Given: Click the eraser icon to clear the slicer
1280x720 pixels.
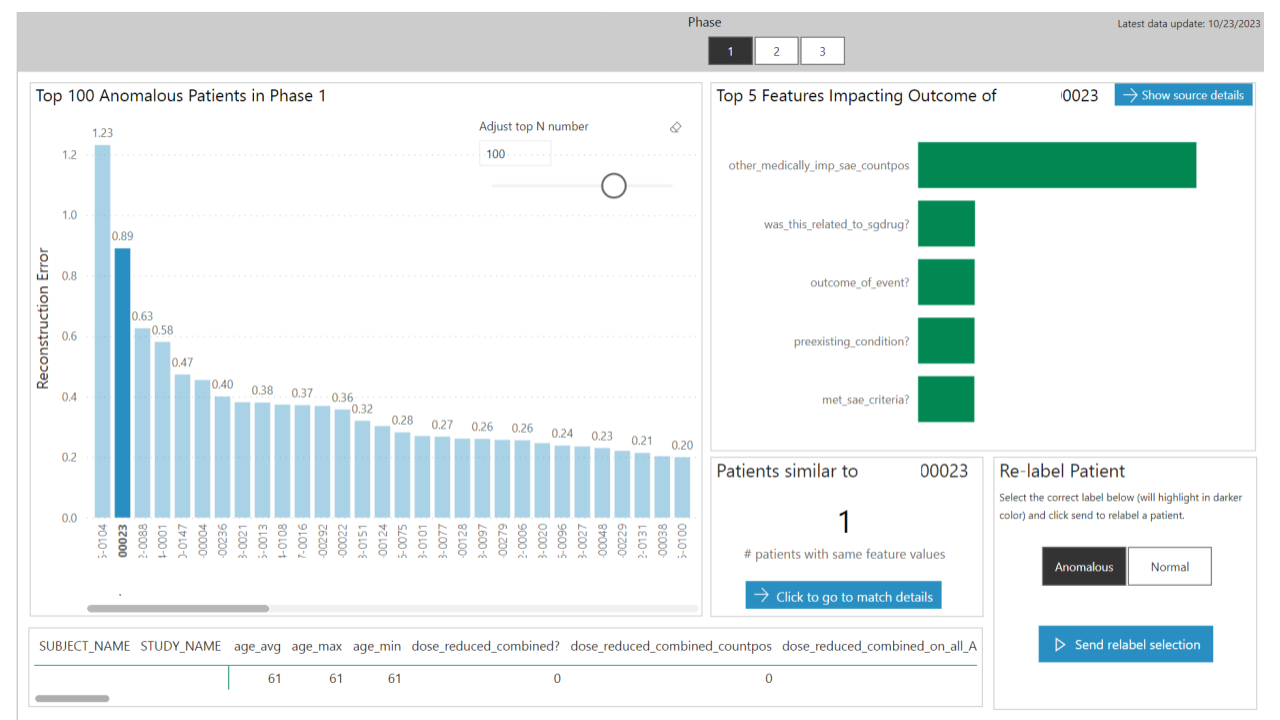Looking at the screenshot, I should (675, 128).
